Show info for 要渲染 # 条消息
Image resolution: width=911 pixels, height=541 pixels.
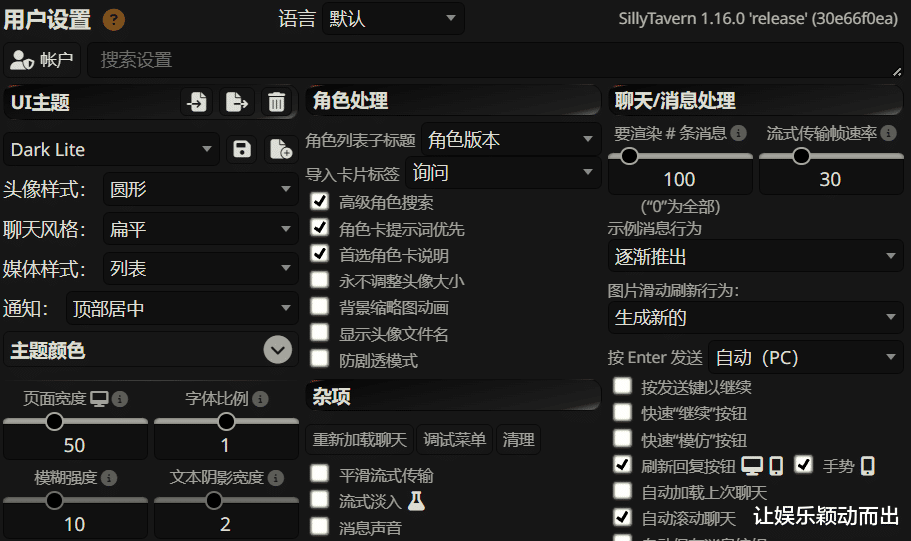tap(738, 134)
